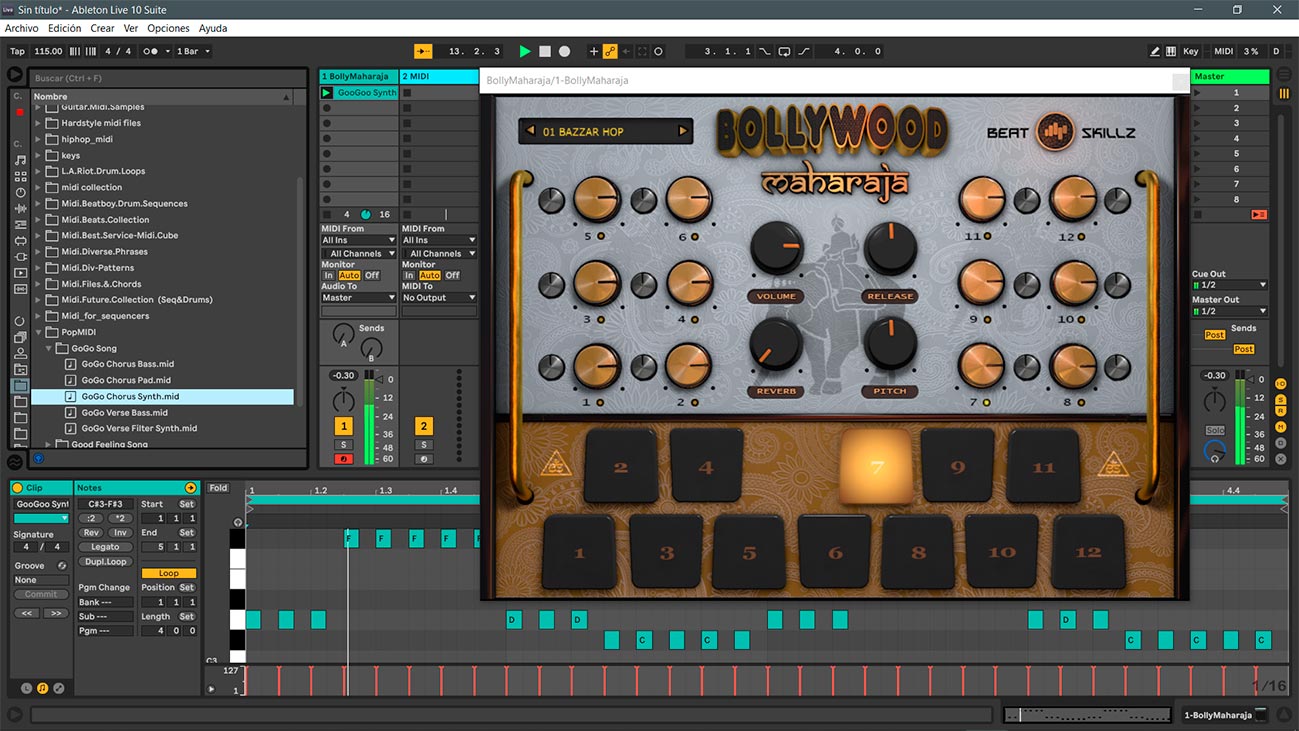The width and height of the screenshot is (1299, 731).
Task: Hit drum pad 12
Action: pyautogui.click(x=1088, y=552)
